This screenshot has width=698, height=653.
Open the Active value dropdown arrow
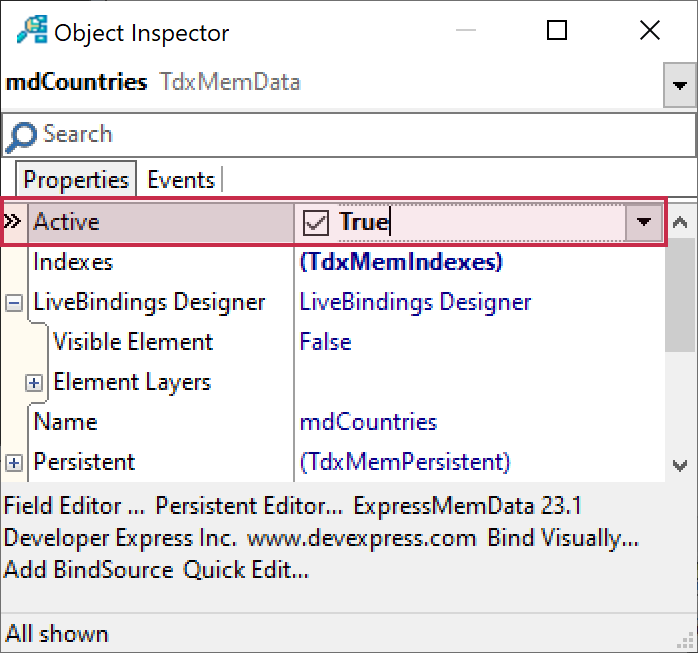(x=644, y=222)
